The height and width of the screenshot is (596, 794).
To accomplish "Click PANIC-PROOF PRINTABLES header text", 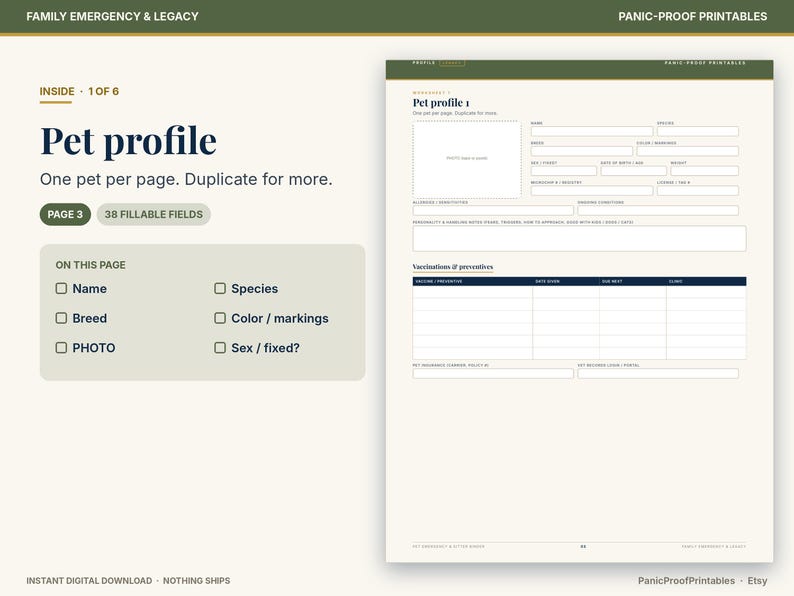I will click(692, 16).
